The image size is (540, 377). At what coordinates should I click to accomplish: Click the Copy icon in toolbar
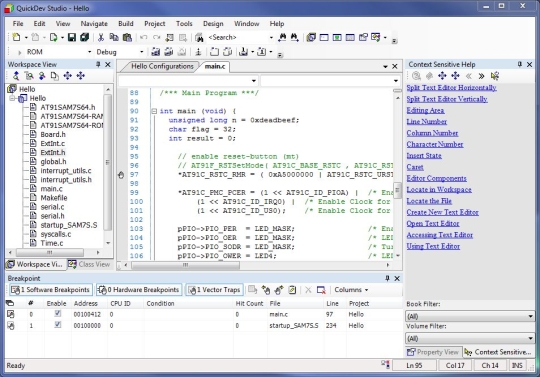click(114, 37)
